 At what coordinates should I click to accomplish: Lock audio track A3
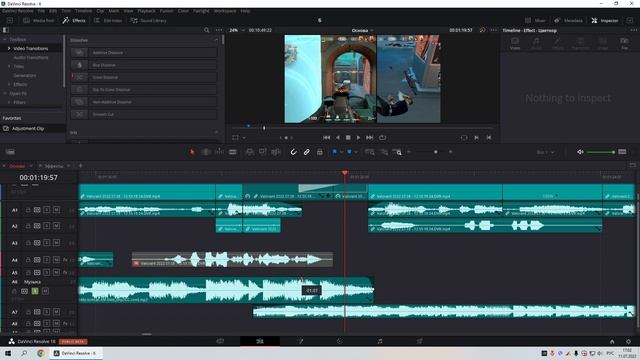click(x=28, y=243)
